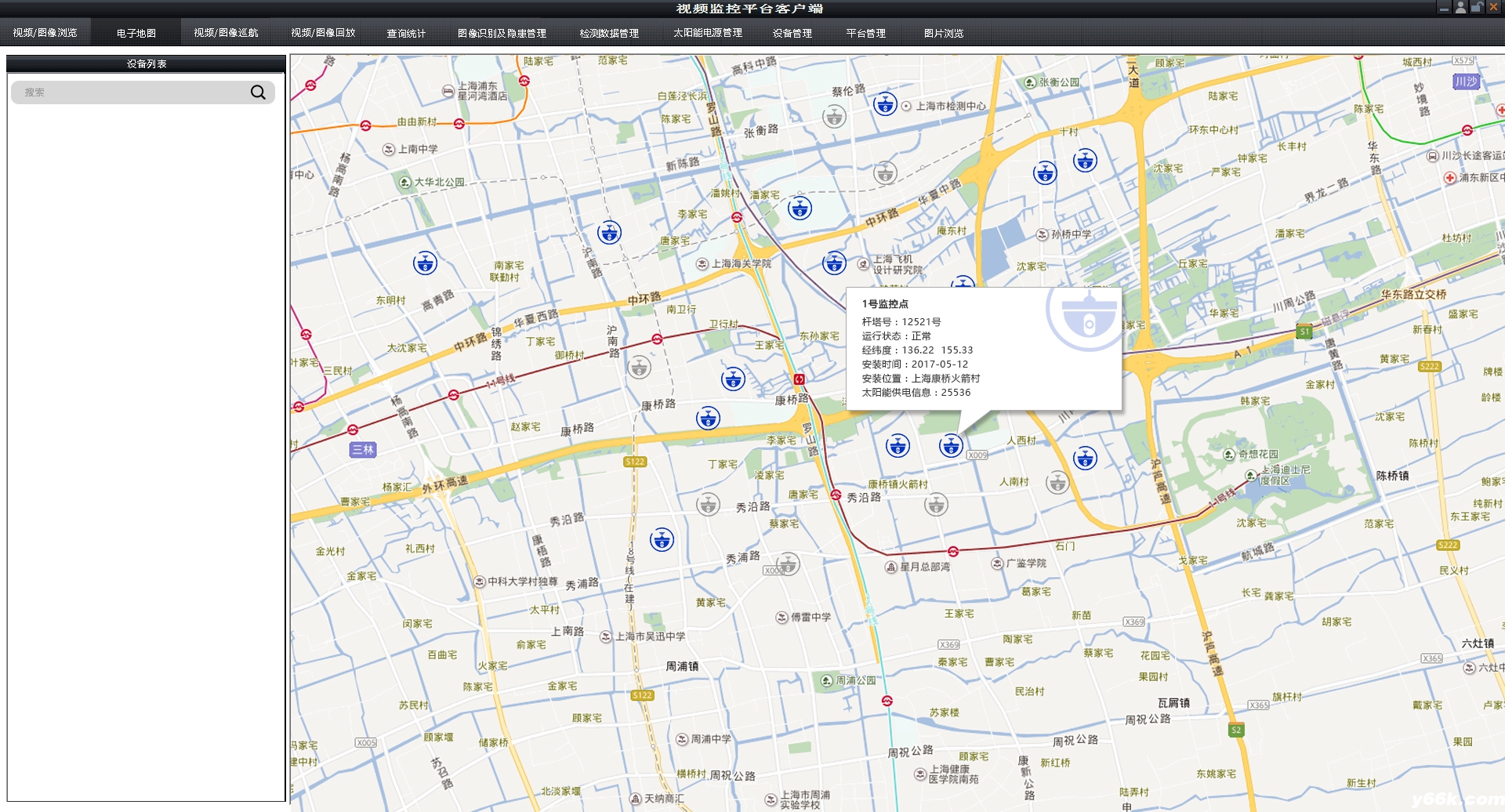Click the 川沙 label on map
Viewport: 1505px width, 812px height.
pyautogui.click(x=1465, y=82)
